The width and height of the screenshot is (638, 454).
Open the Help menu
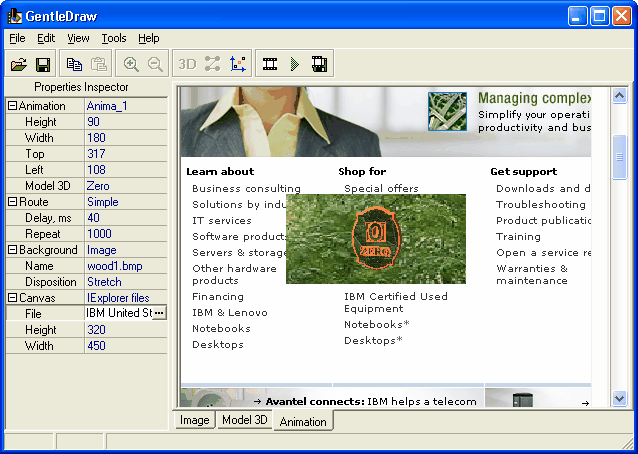(149, 38)
